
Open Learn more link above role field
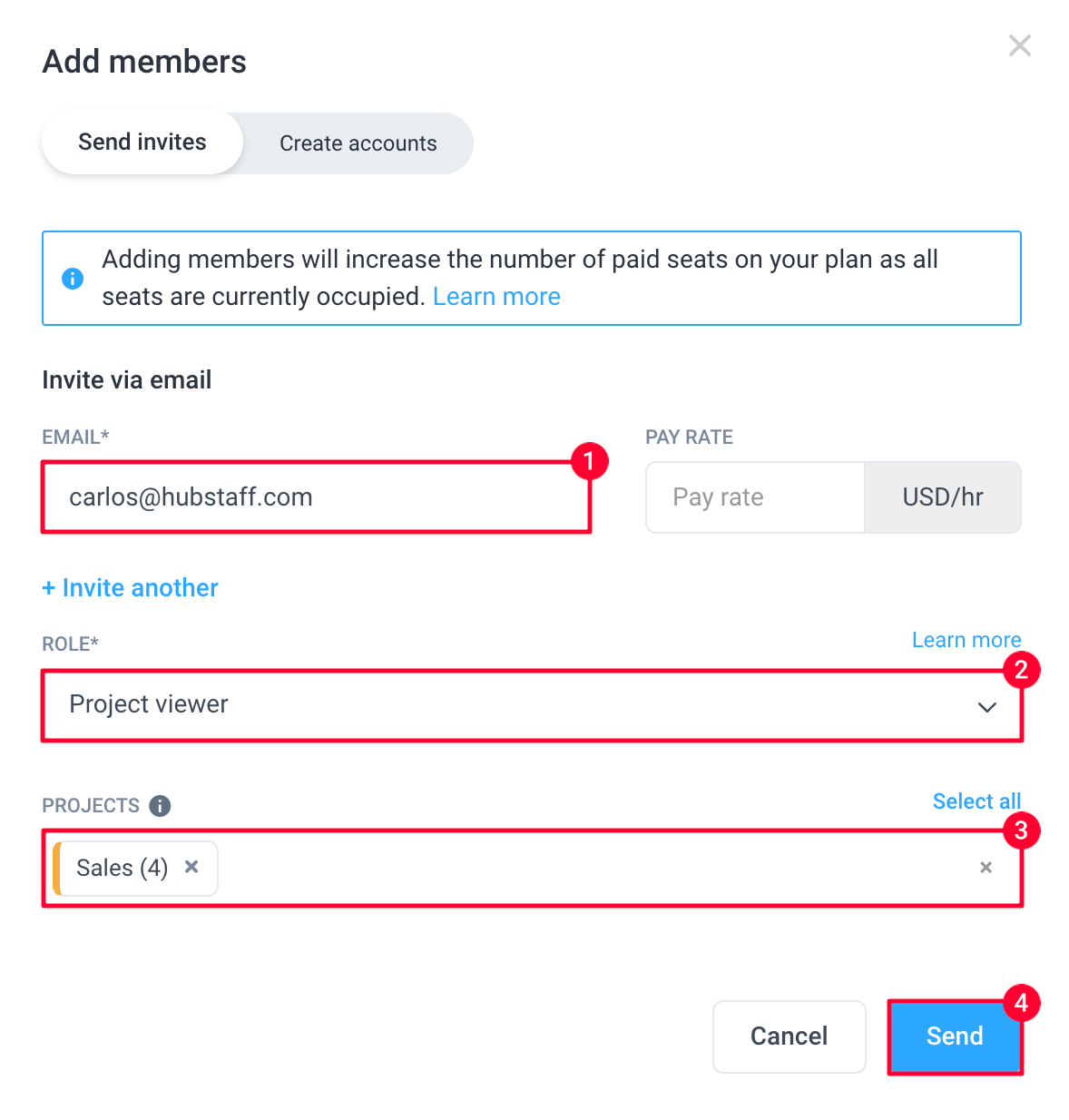pos(966,640)
